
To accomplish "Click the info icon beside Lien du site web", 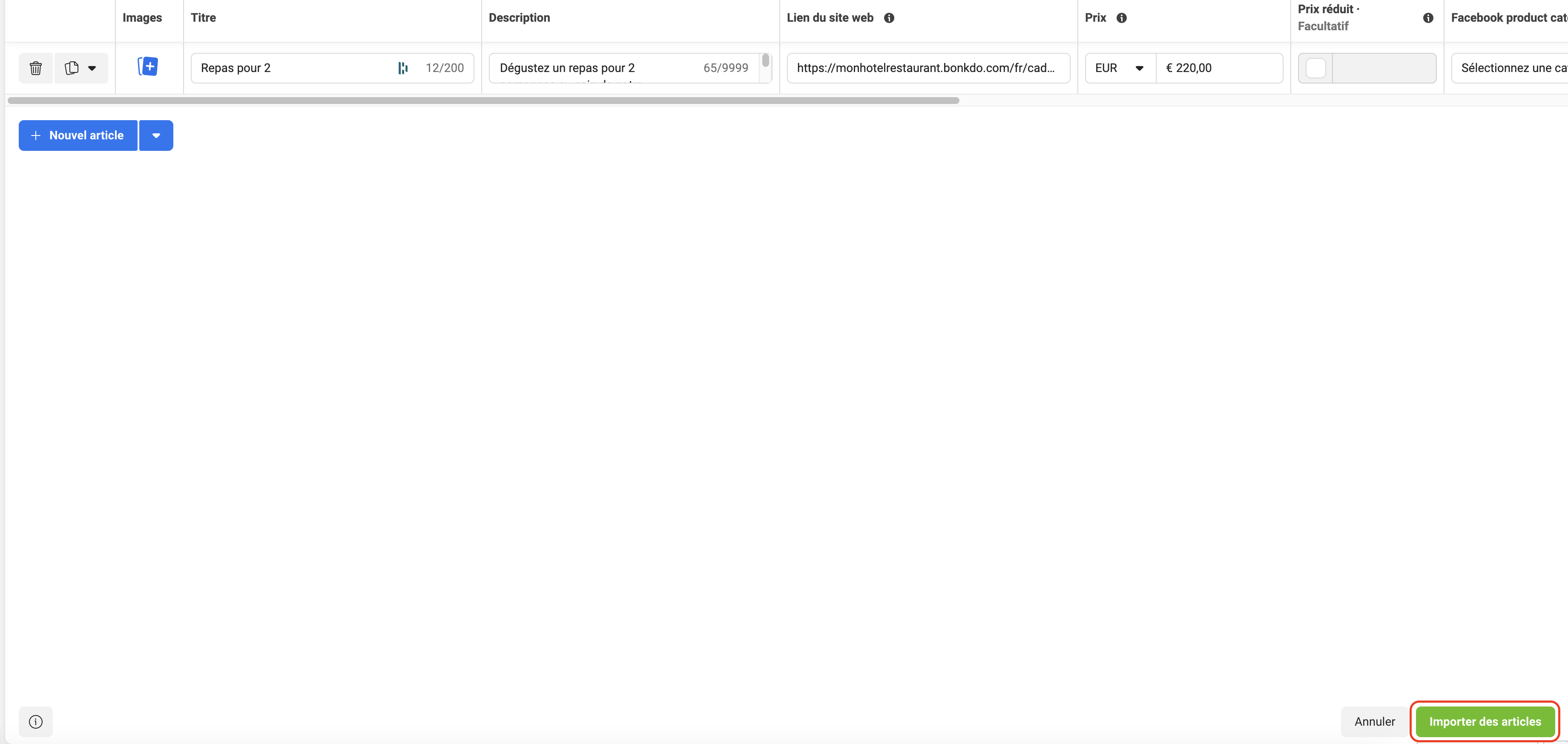I will coord(889,17).
